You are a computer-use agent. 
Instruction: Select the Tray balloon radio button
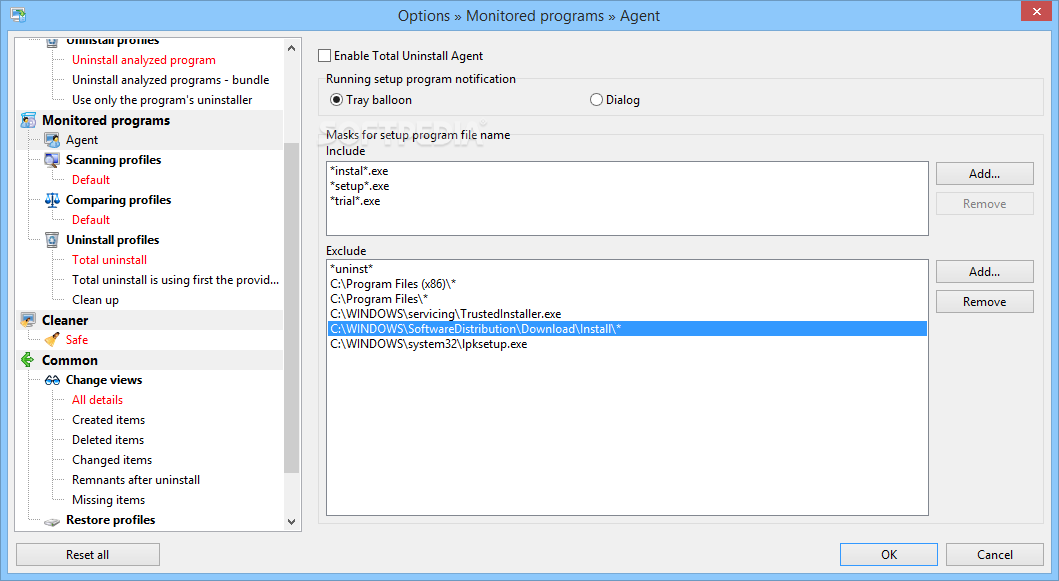pyautogui.click(x=336, y=100)
